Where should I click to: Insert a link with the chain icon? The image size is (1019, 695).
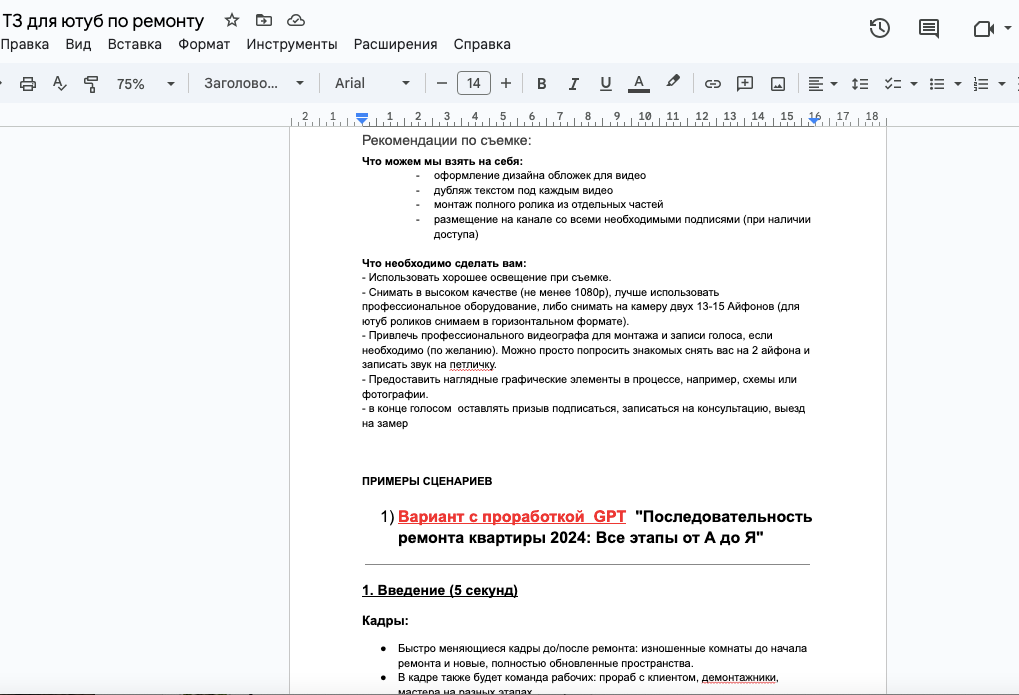713,83
